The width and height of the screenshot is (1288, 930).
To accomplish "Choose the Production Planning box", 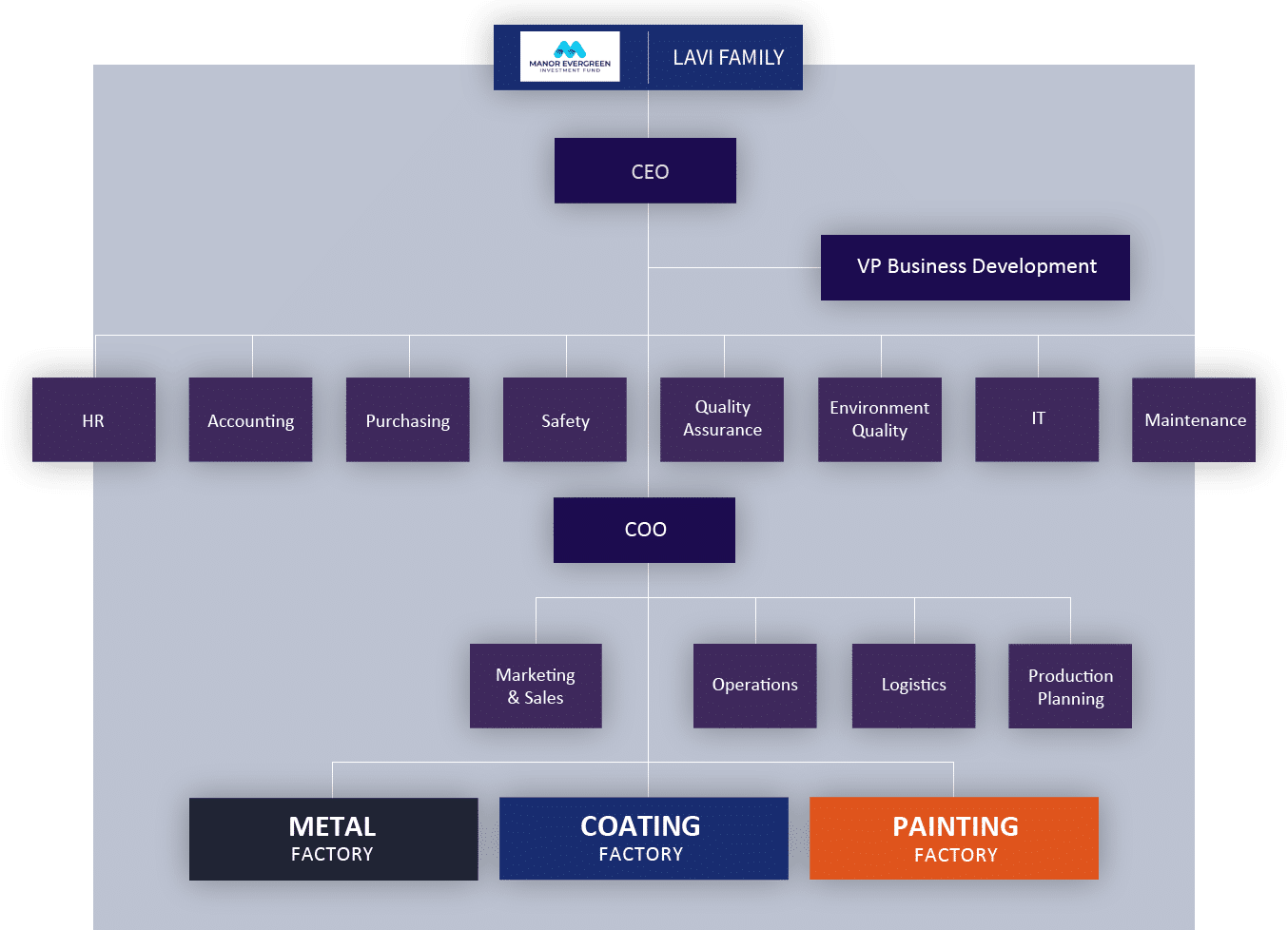I will [1070, 686].
